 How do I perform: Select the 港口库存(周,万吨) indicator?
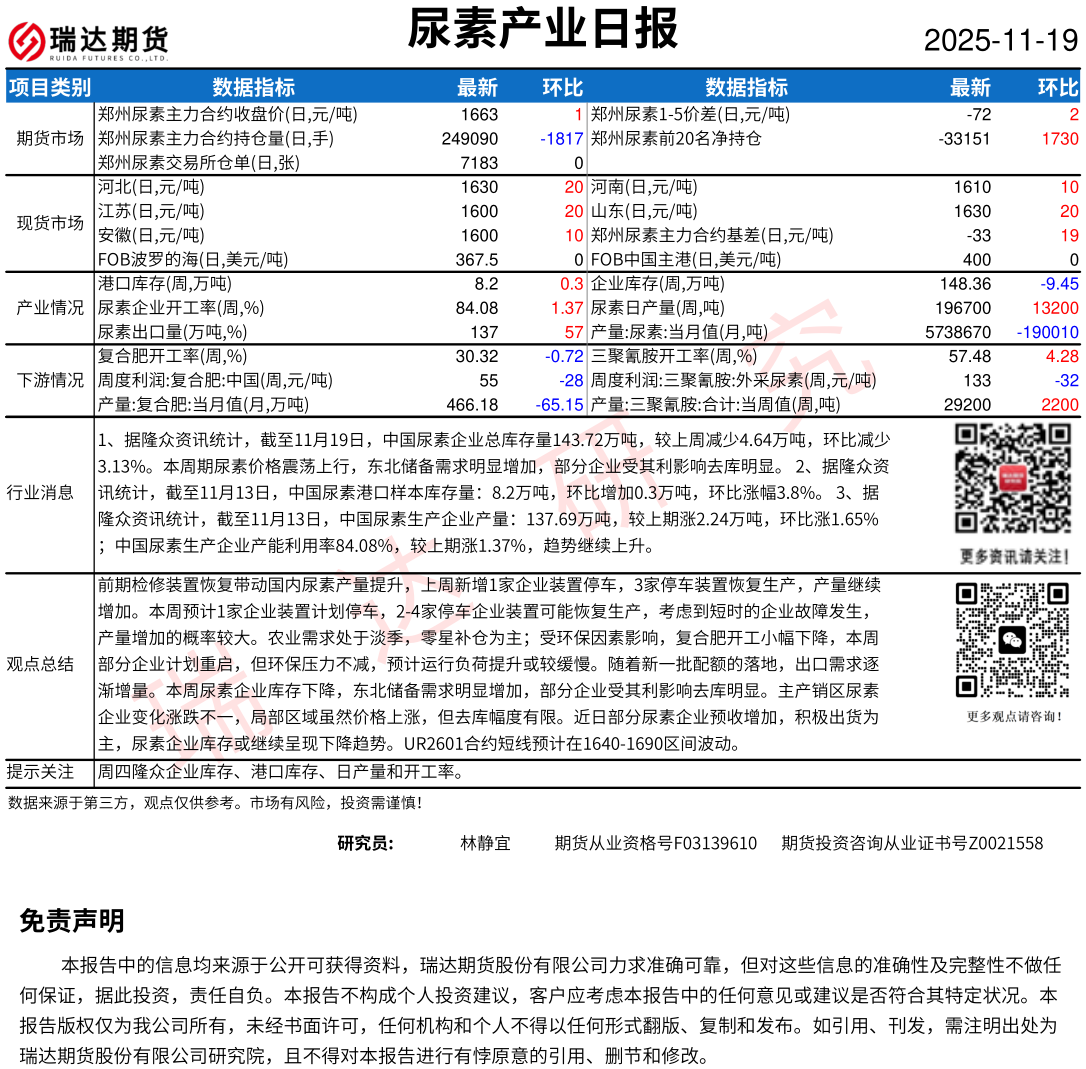pos(163,284)
